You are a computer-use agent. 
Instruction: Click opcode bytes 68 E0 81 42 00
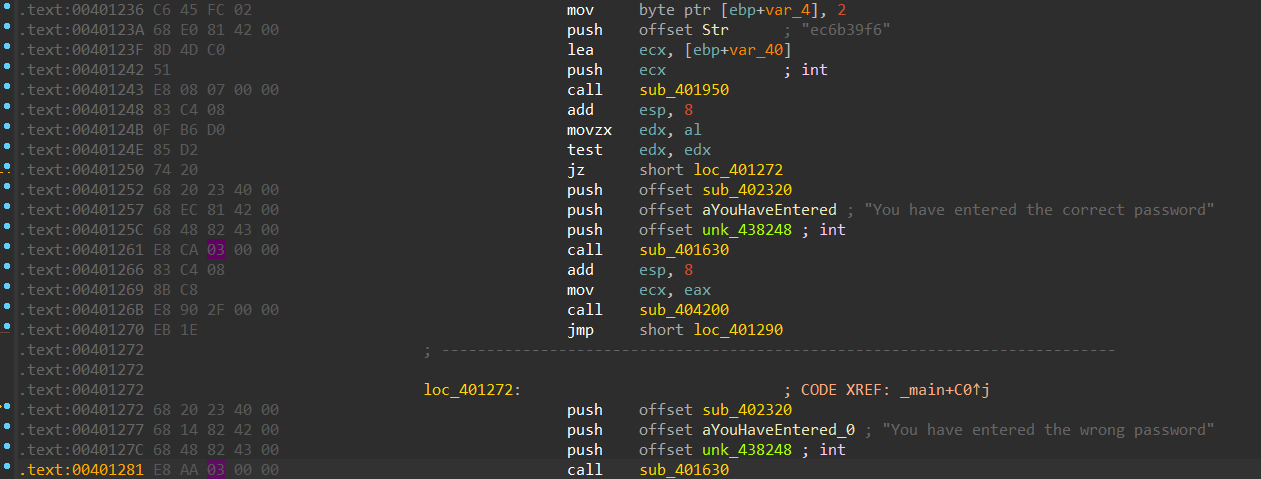tap(217, 30)
